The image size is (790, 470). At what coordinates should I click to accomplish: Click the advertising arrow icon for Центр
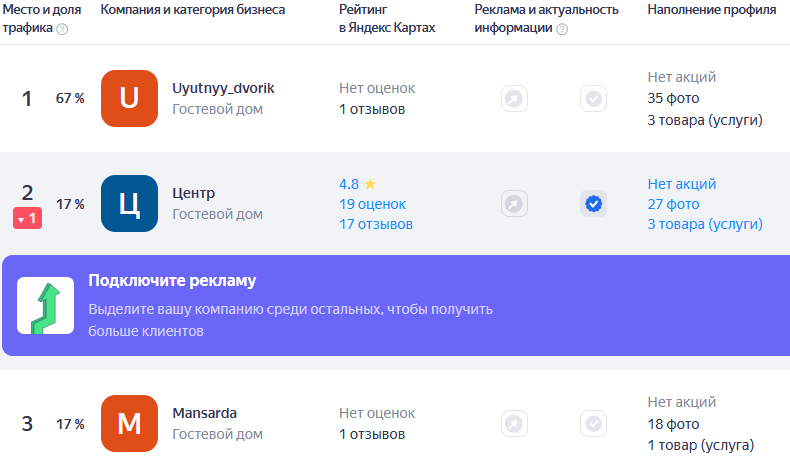[x=514, y=204]
